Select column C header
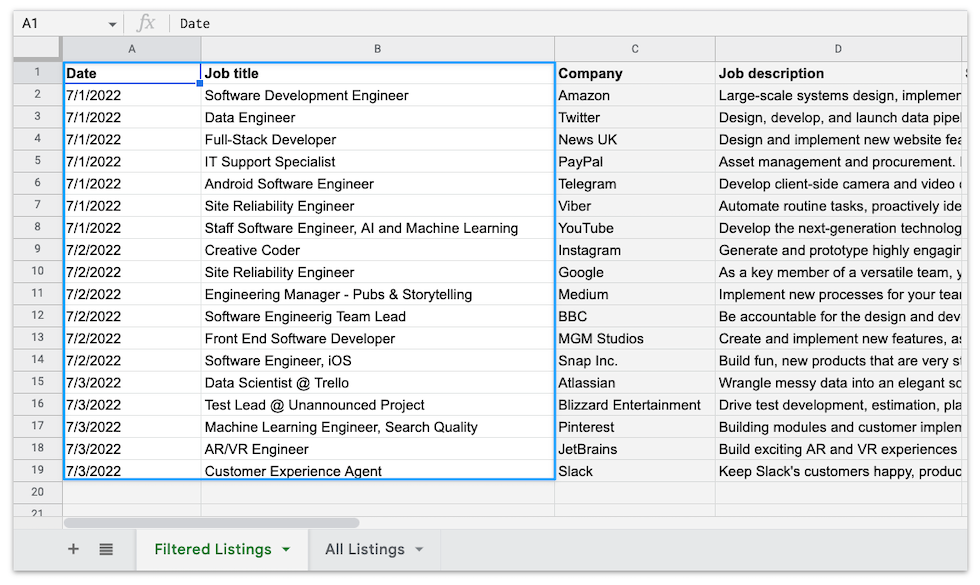The image size is (980, 585). click(634, 47)
